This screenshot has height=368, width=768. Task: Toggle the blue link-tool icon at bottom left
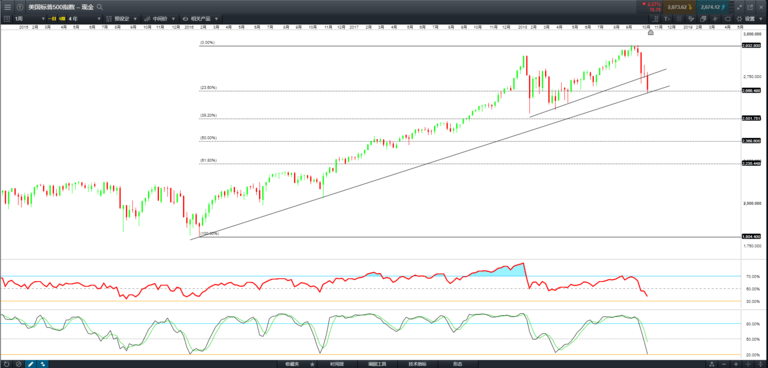click(43, 364)
